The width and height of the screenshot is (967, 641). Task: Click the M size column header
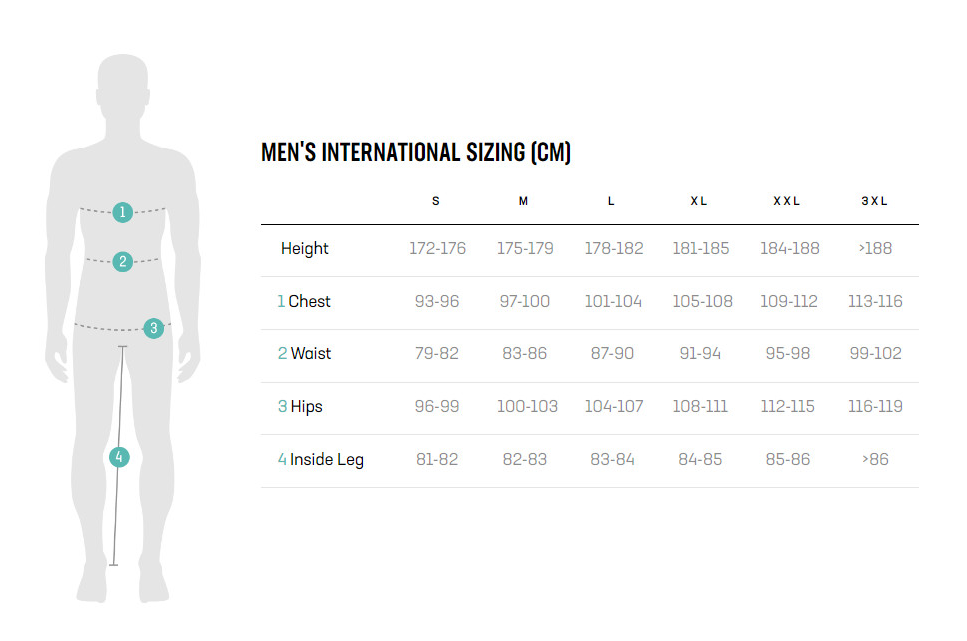pos(524,201)
